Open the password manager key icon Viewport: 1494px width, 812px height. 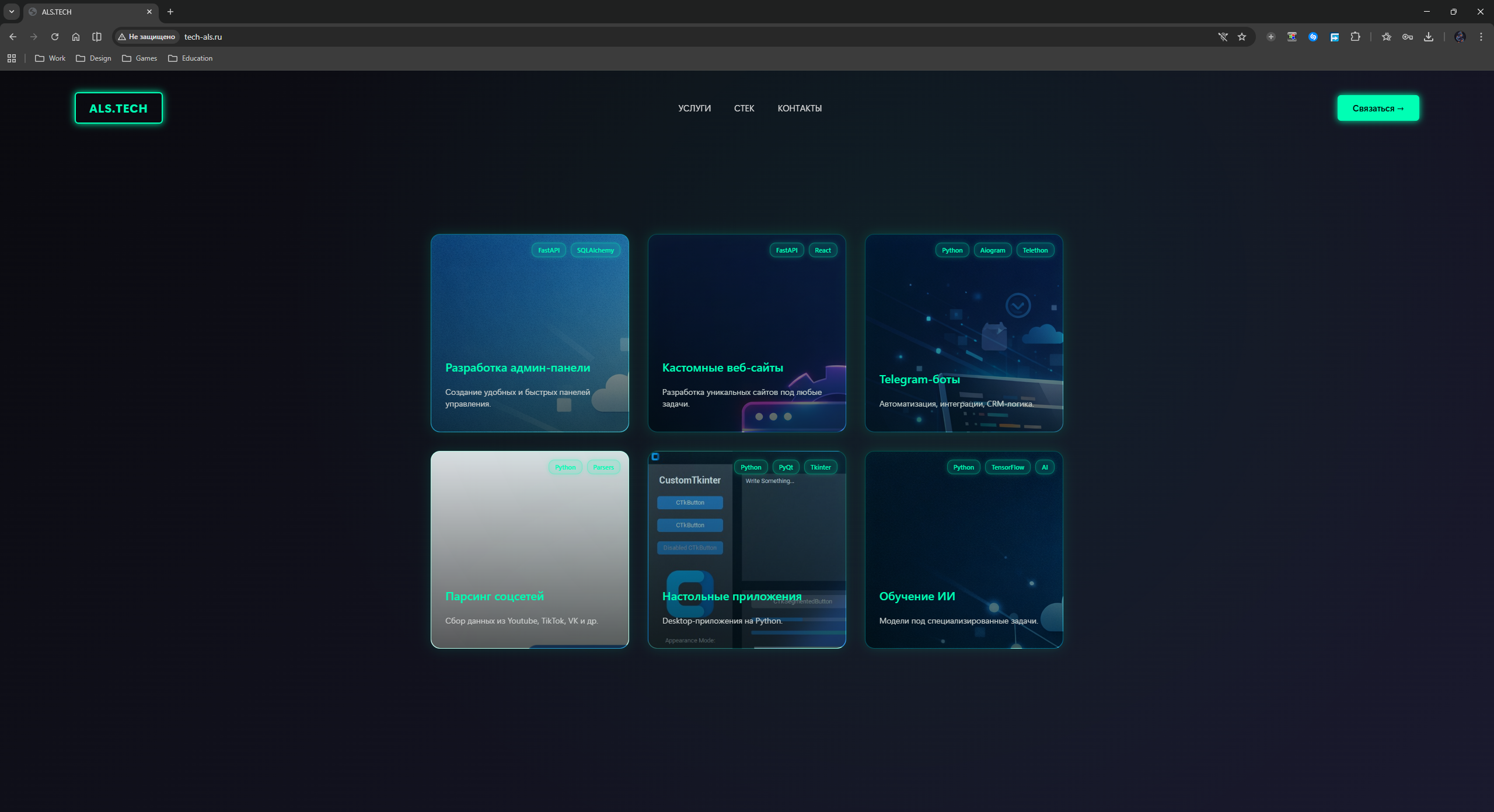tap(1408, 37)
